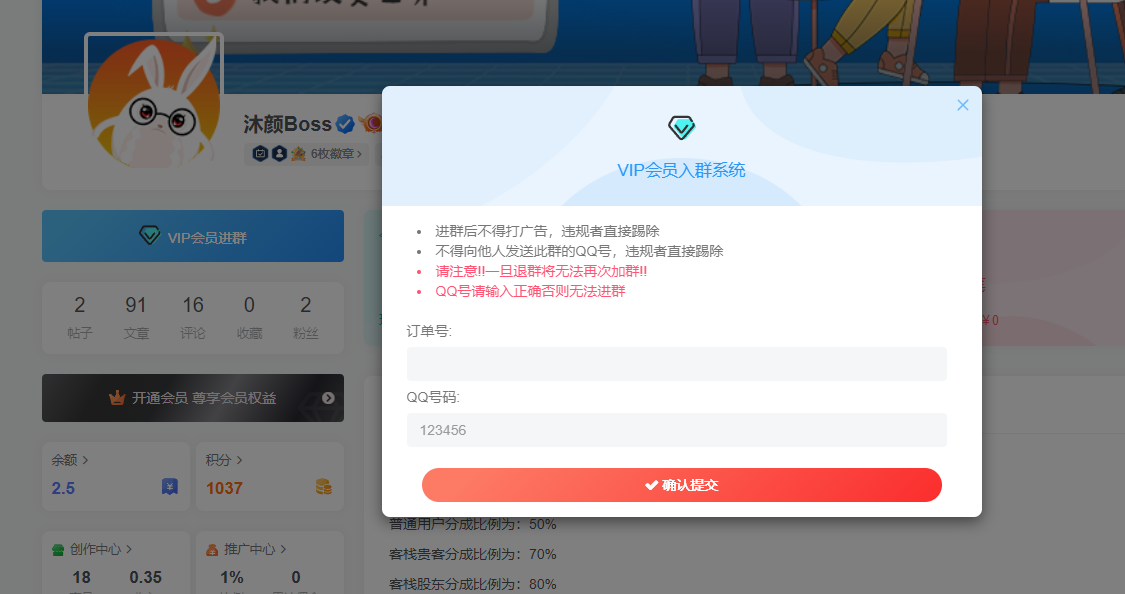Image resolution: width=1125 pixels, height=594 pixels.
Task: Click the gold crown badge icon before 6枚徽章
Action: (x=298, y=154)
